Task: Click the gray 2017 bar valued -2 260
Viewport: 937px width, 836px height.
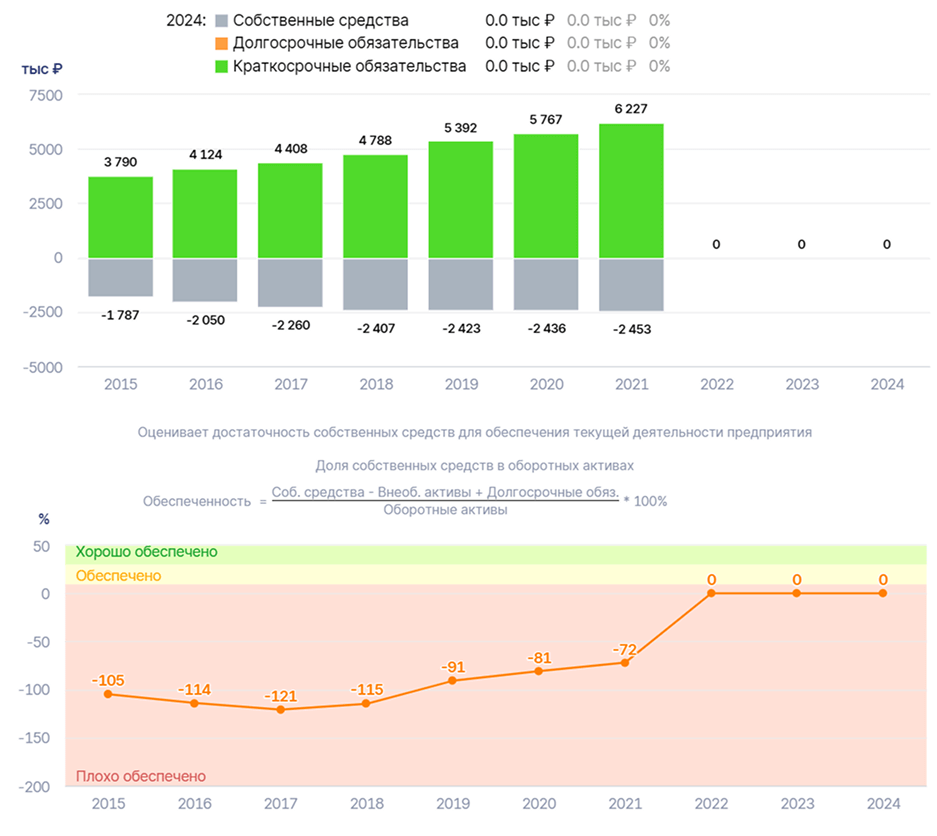Action: pyautogui.click(x=290, y=283)
